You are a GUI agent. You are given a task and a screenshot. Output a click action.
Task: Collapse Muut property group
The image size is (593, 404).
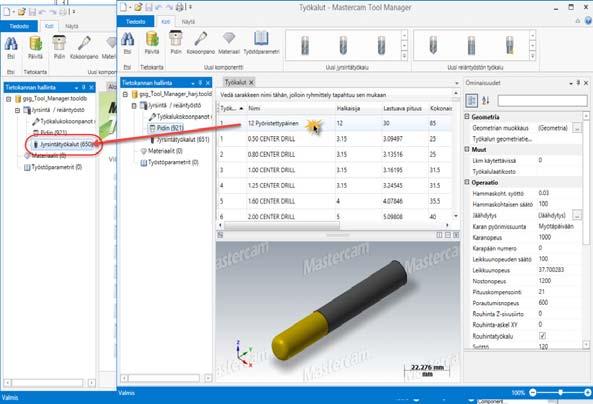(467, 149)
